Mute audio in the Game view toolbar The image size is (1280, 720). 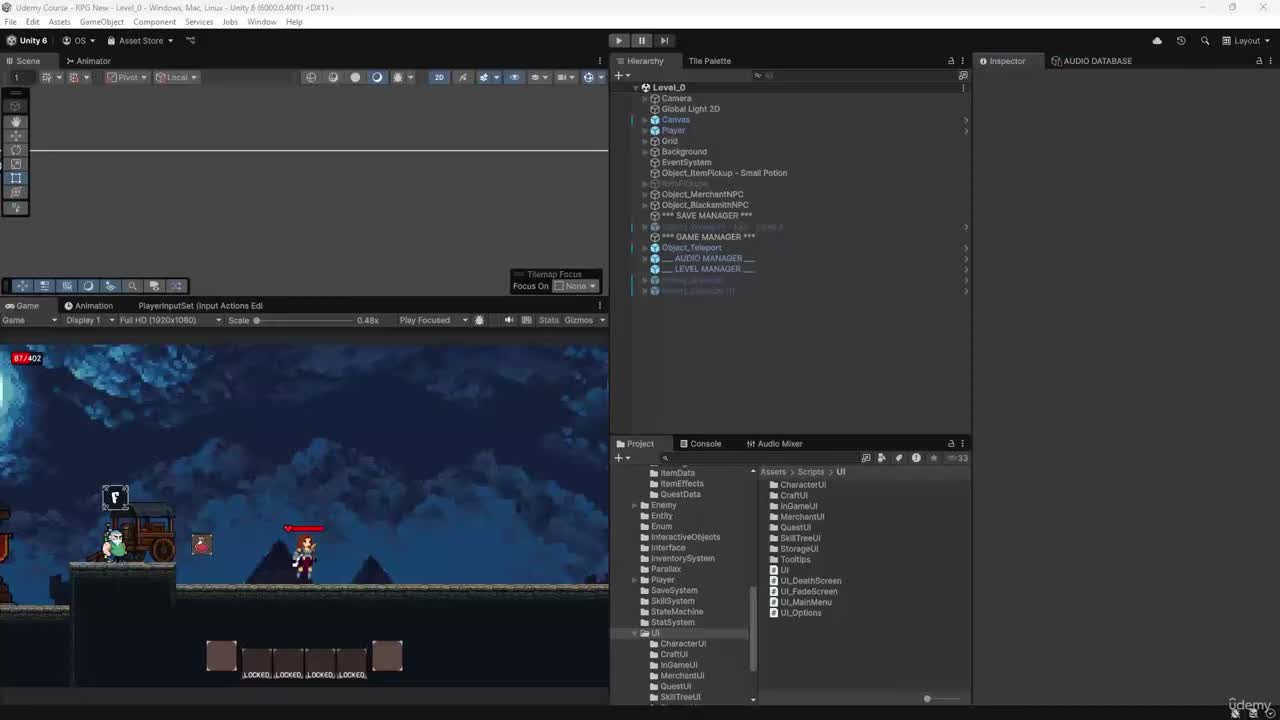click(509, 320)
